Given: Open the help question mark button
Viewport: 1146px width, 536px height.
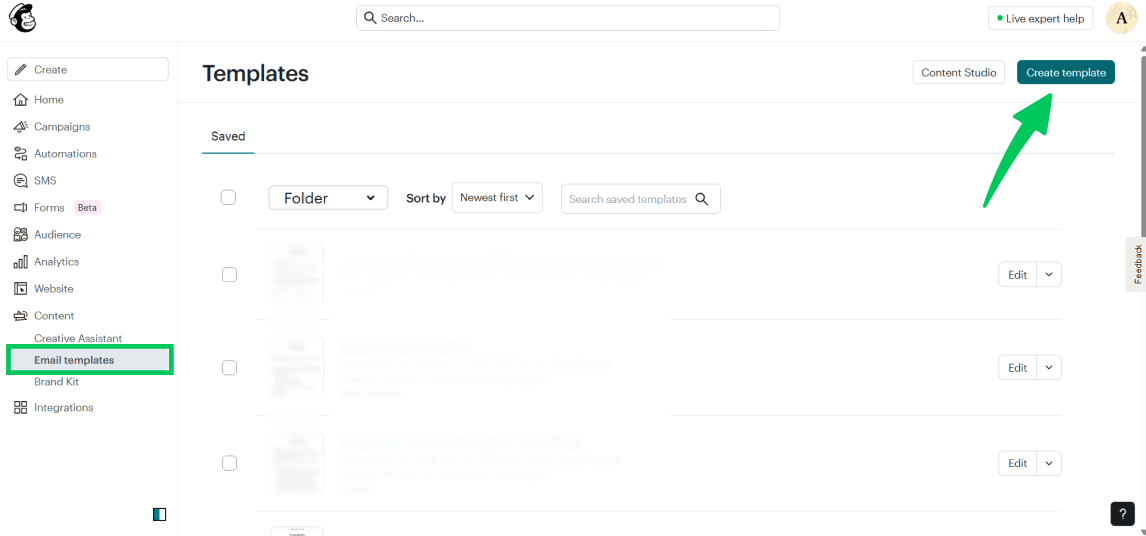Looking at the screenshot, I should click(1123, 513).
